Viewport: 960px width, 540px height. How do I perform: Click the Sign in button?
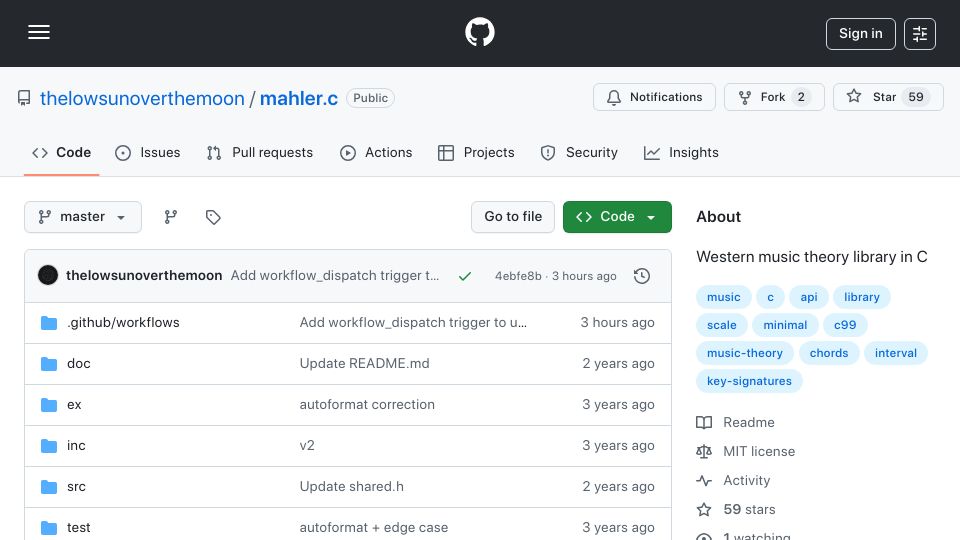click(x=860, y=34)
